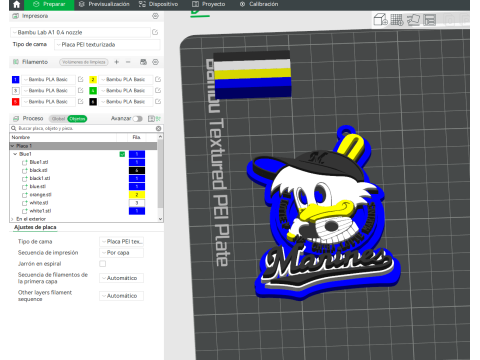Edit filament 1 preset
480x360 pixels.
[80, 79]
